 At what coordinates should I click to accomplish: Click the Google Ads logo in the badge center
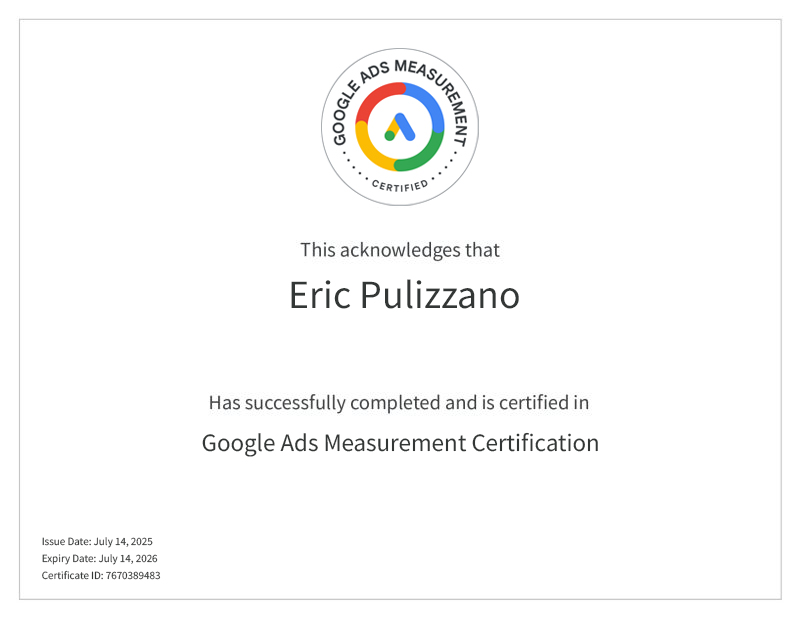point(400,127)
